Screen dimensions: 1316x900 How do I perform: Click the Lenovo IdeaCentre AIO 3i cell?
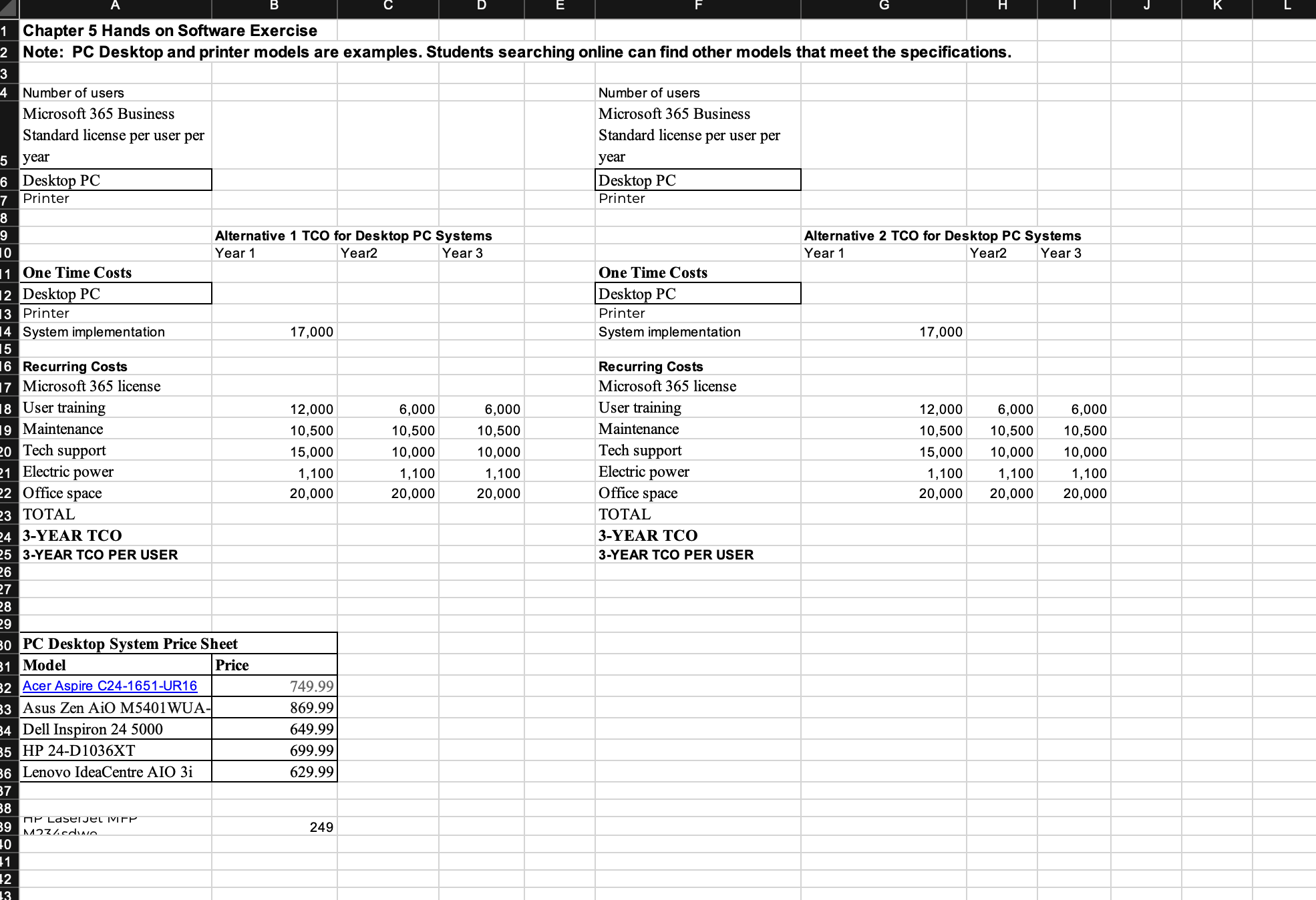click(x=107, y=771)
